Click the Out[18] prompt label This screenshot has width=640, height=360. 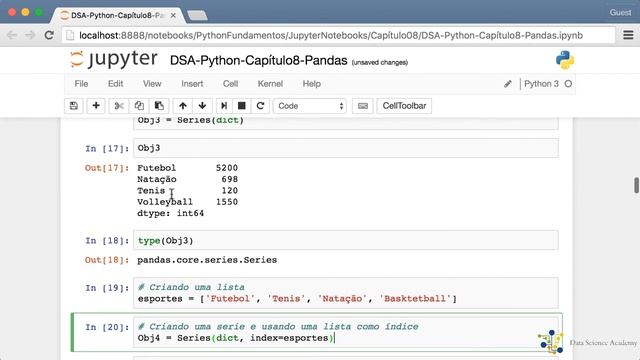[x=107, y=260]
